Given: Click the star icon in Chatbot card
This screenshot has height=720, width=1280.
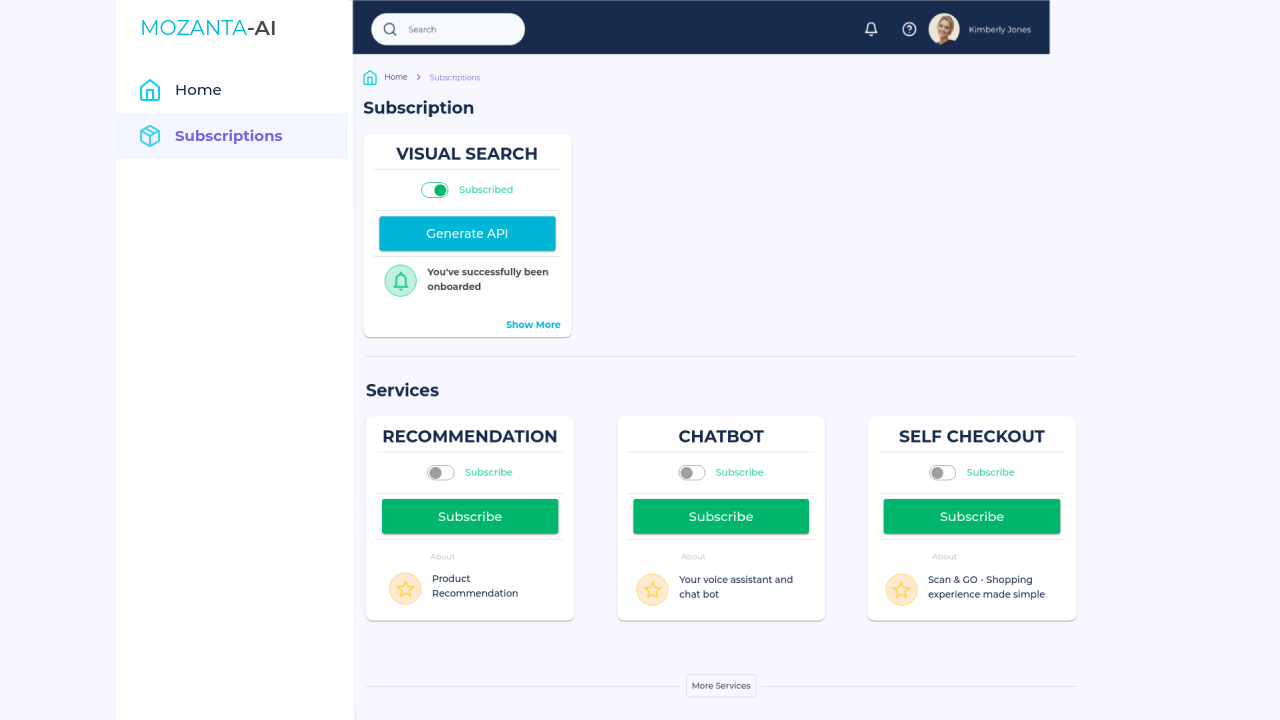Looking at the screenshot, I should tap(652, 589).
